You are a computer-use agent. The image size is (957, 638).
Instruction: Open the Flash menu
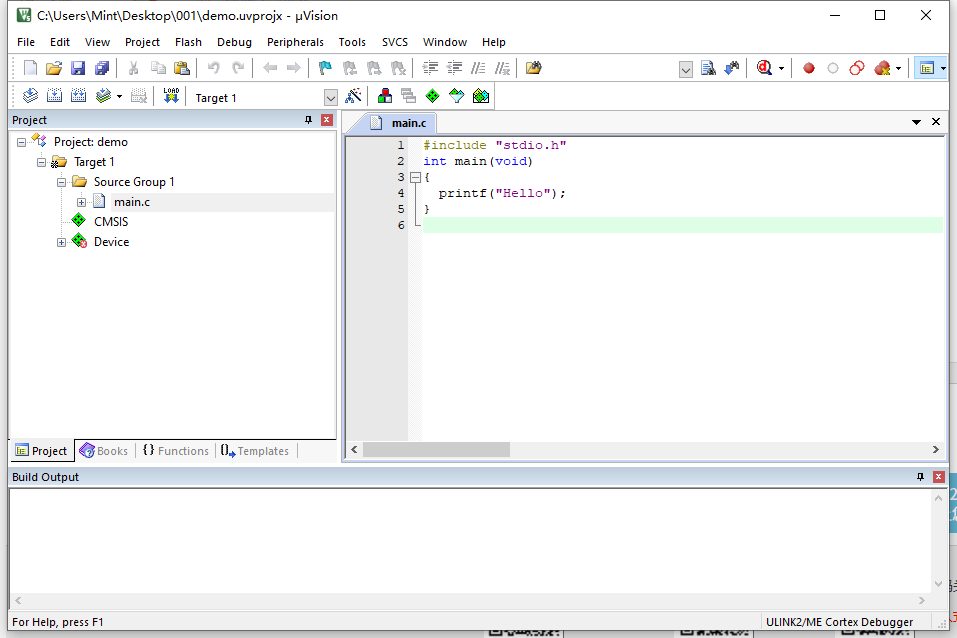188,42
